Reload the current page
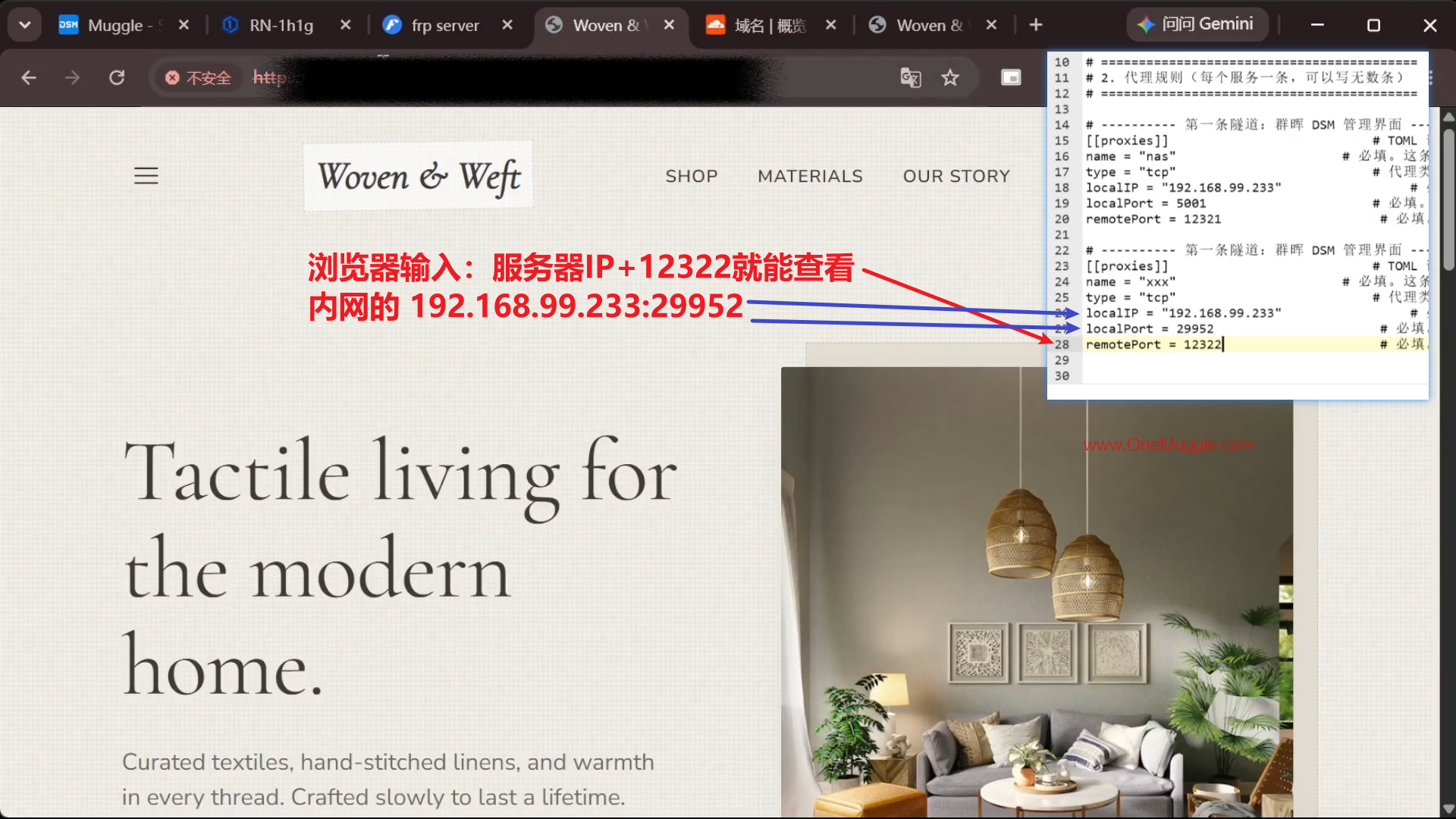Screen dimensions: 1456x819 pyautogui.click(x=117, y=77)
